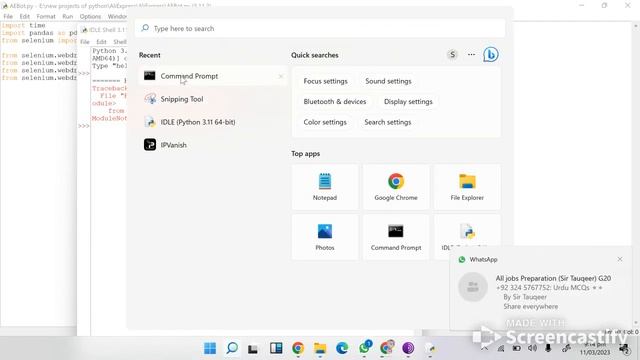Open the Format menu in the AEBot.py editor
The width and height of the screenshot is (640, 360).
point(46,16)
